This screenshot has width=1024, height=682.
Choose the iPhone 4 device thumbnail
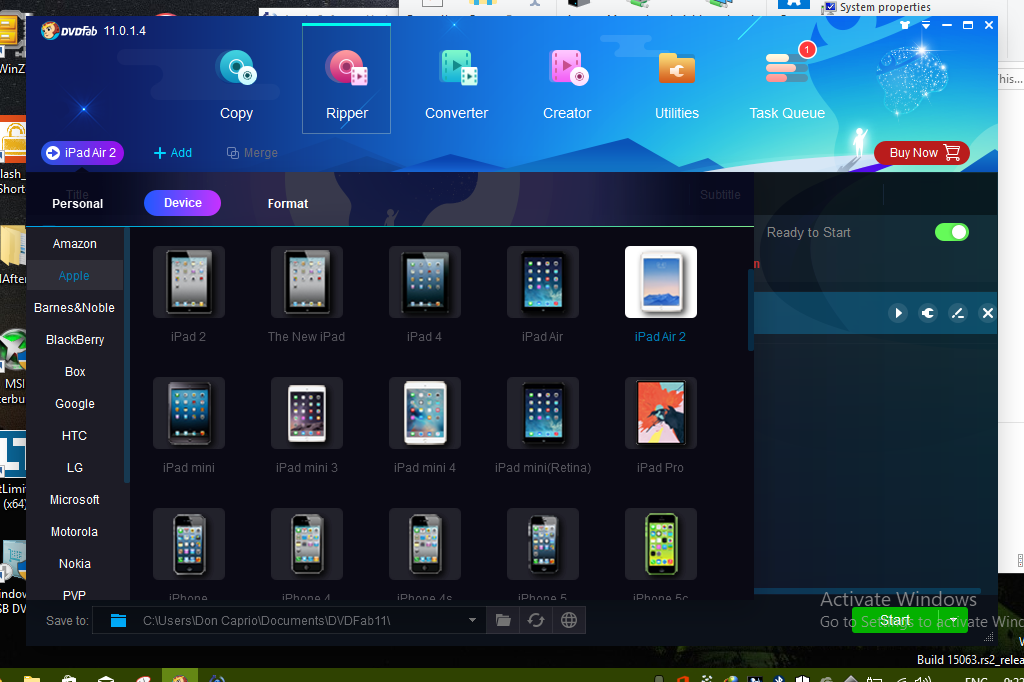[x=306, y=544]
